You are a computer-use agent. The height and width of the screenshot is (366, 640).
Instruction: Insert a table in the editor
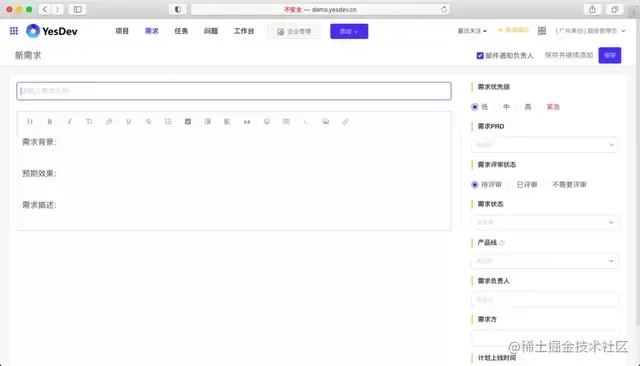coord(286,122)
